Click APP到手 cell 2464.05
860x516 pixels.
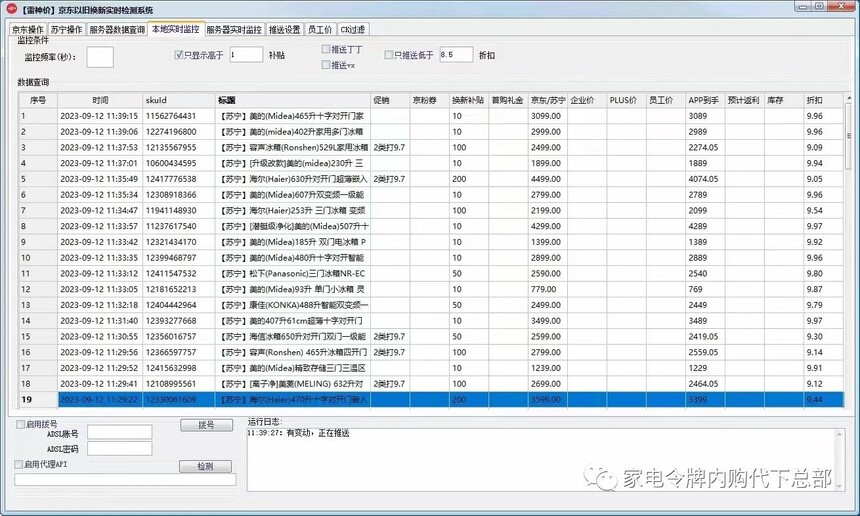[705, 384]
